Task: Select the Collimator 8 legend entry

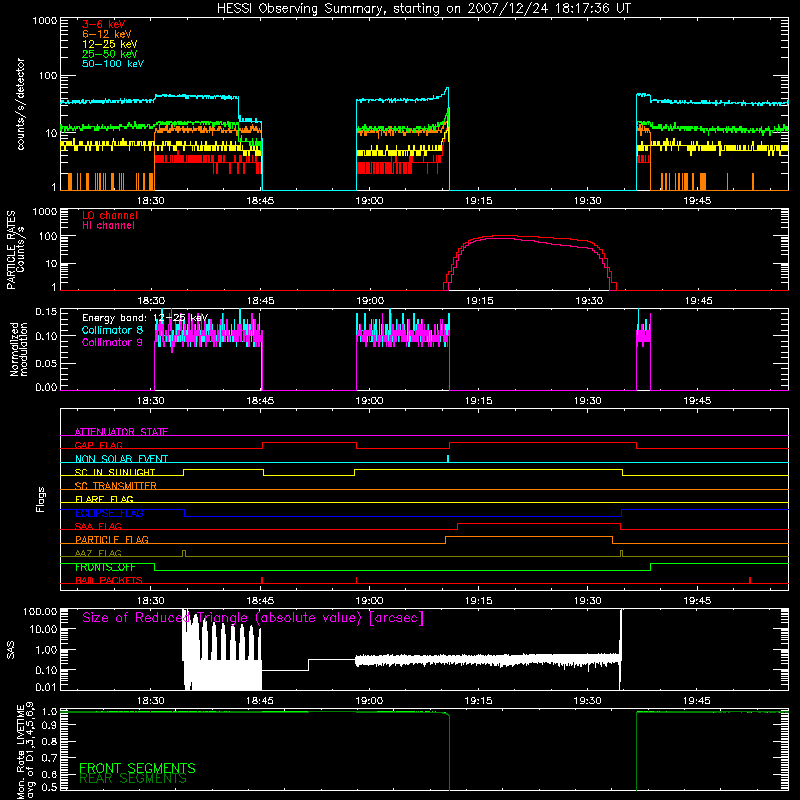Action: click(112, 330)
